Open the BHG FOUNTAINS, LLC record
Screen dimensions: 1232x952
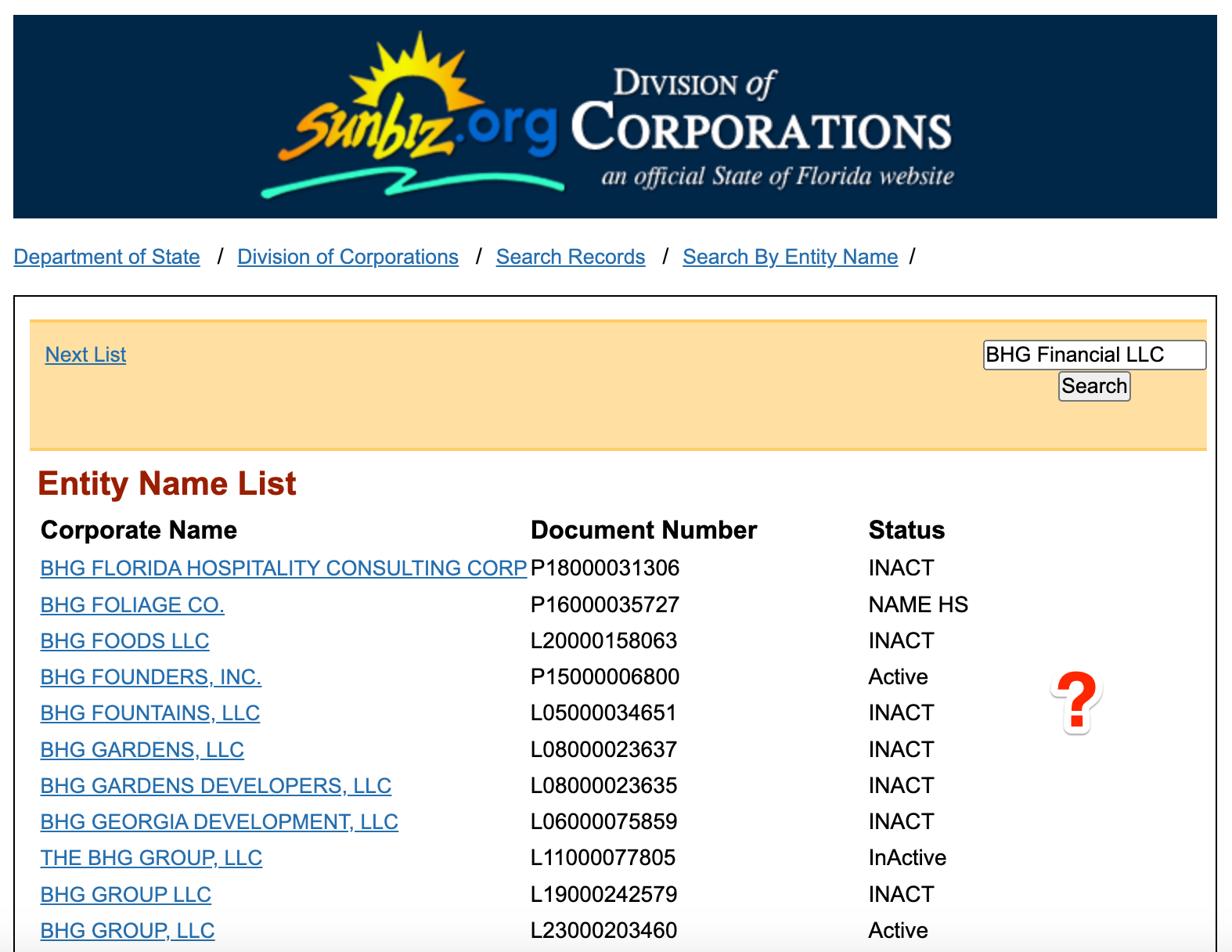coord(149,712)
